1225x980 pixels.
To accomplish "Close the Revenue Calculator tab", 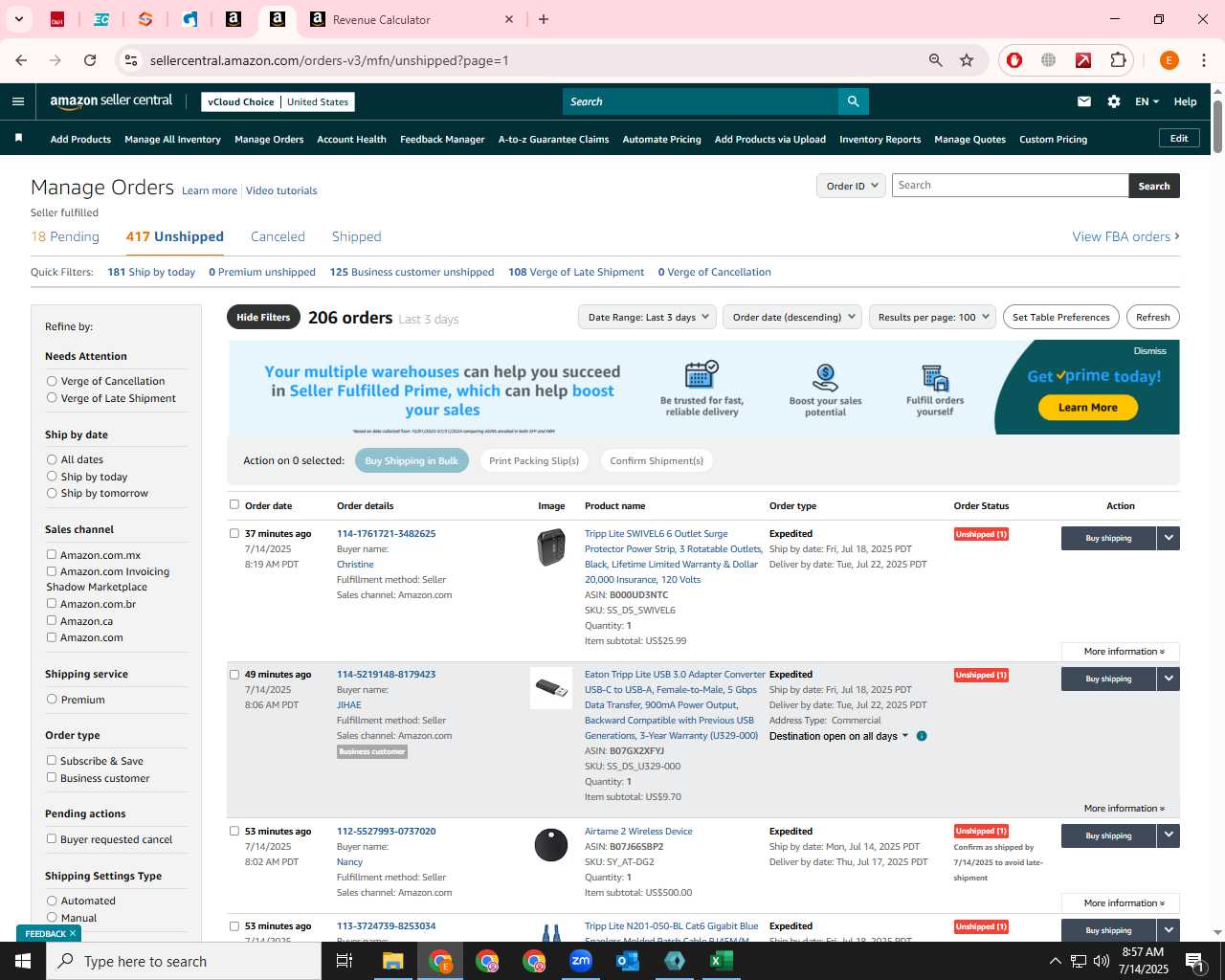I will pos(509,19).
